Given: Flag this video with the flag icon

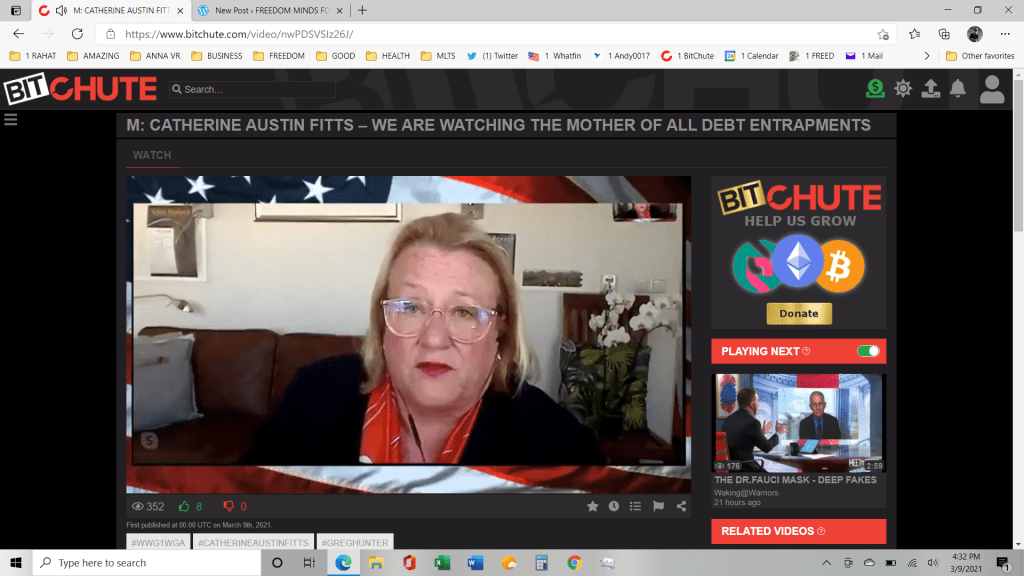Looking at the screenshot, I should [x=658, y=506].
